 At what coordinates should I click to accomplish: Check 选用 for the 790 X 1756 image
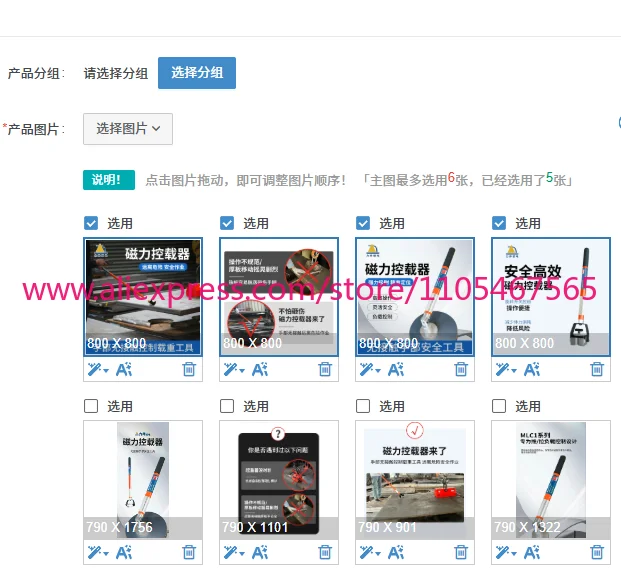click(91, 406)
